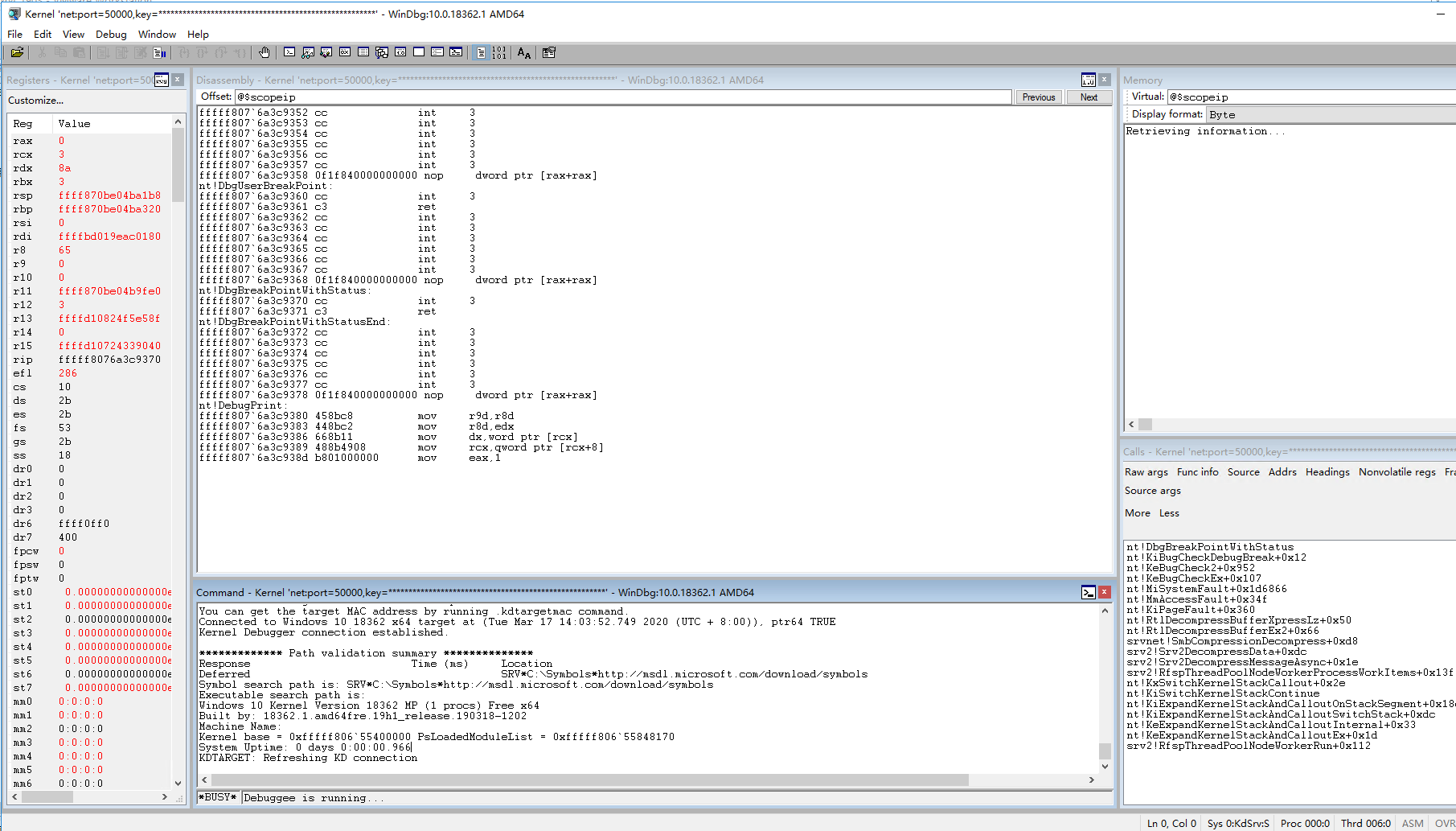Click the Copy toolbar icon

coord(60,52)
